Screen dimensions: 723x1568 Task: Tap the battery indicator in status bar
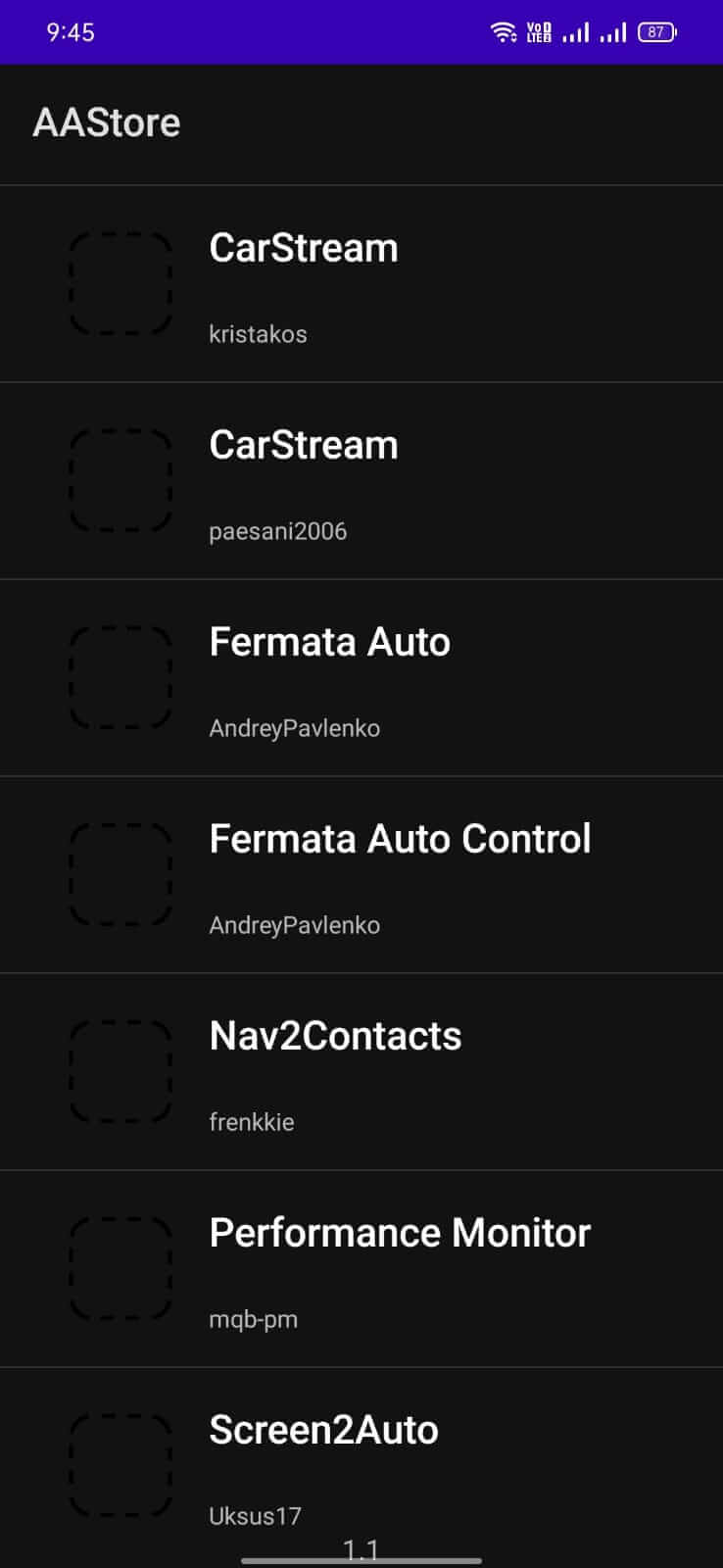click(x=656, y=32)
